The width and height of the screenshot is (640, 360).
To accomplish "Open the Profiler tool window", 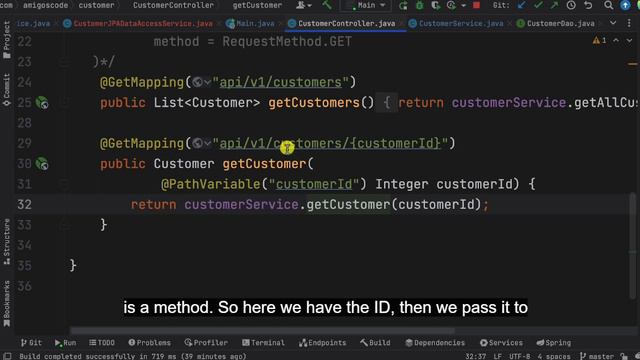I will point(206,343).
